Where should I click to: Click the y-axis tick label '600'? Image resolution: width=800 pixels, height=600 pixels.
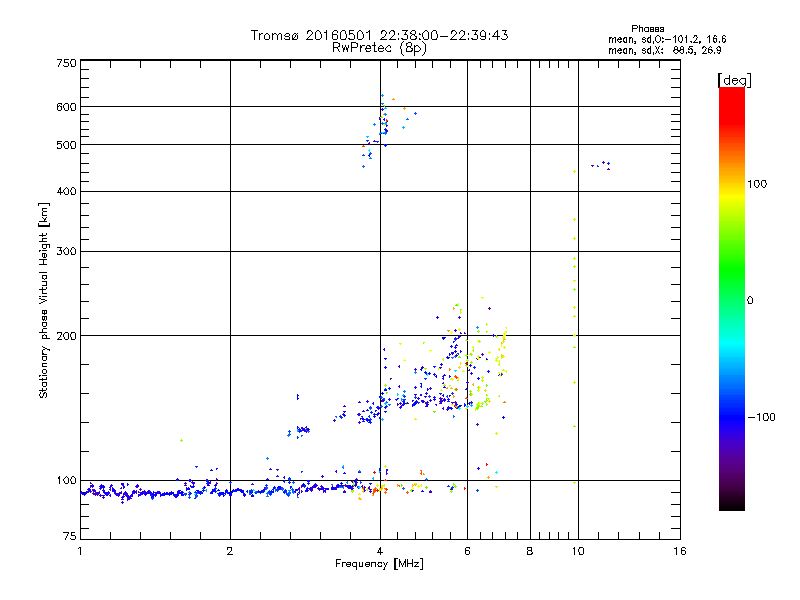66,107
